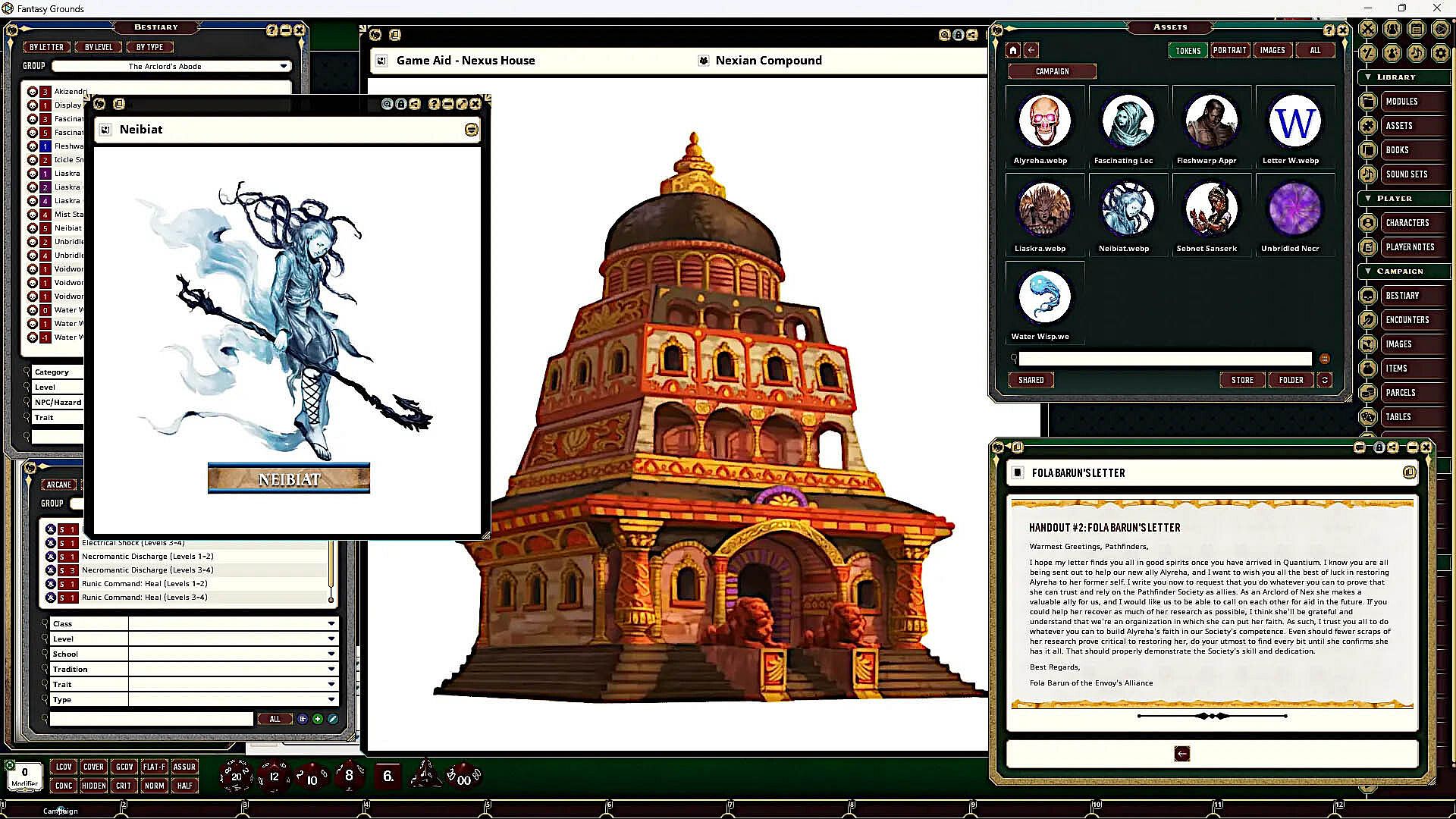Toggle the CONC modifier button

click(x=64, y=786)
